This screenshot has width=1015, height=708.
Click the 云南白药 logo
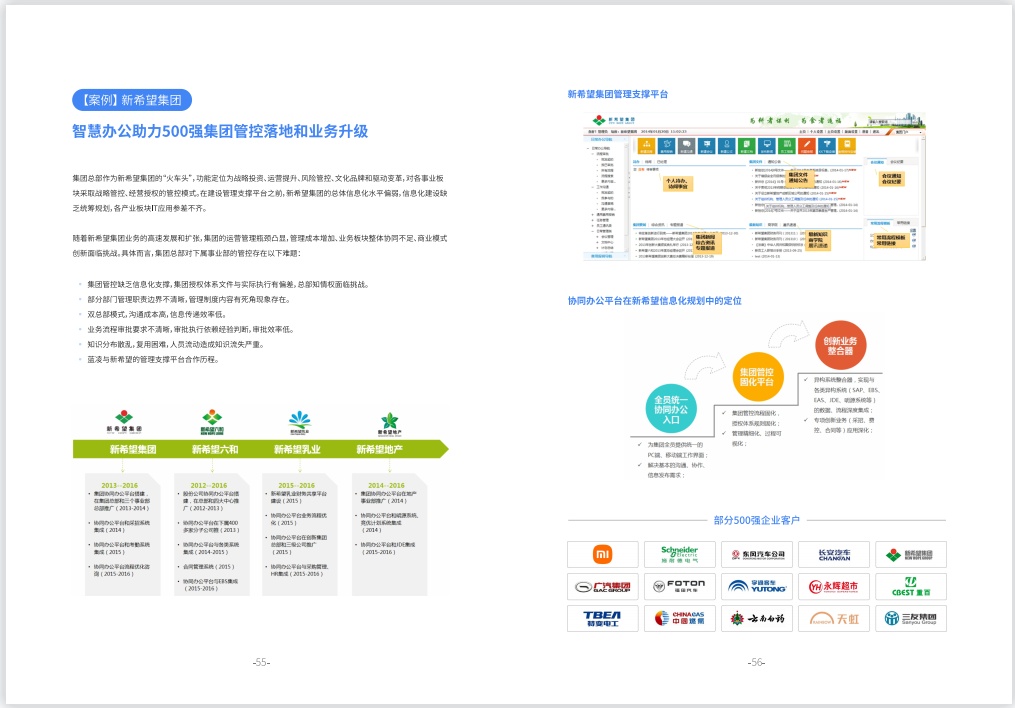coord(757,619)
